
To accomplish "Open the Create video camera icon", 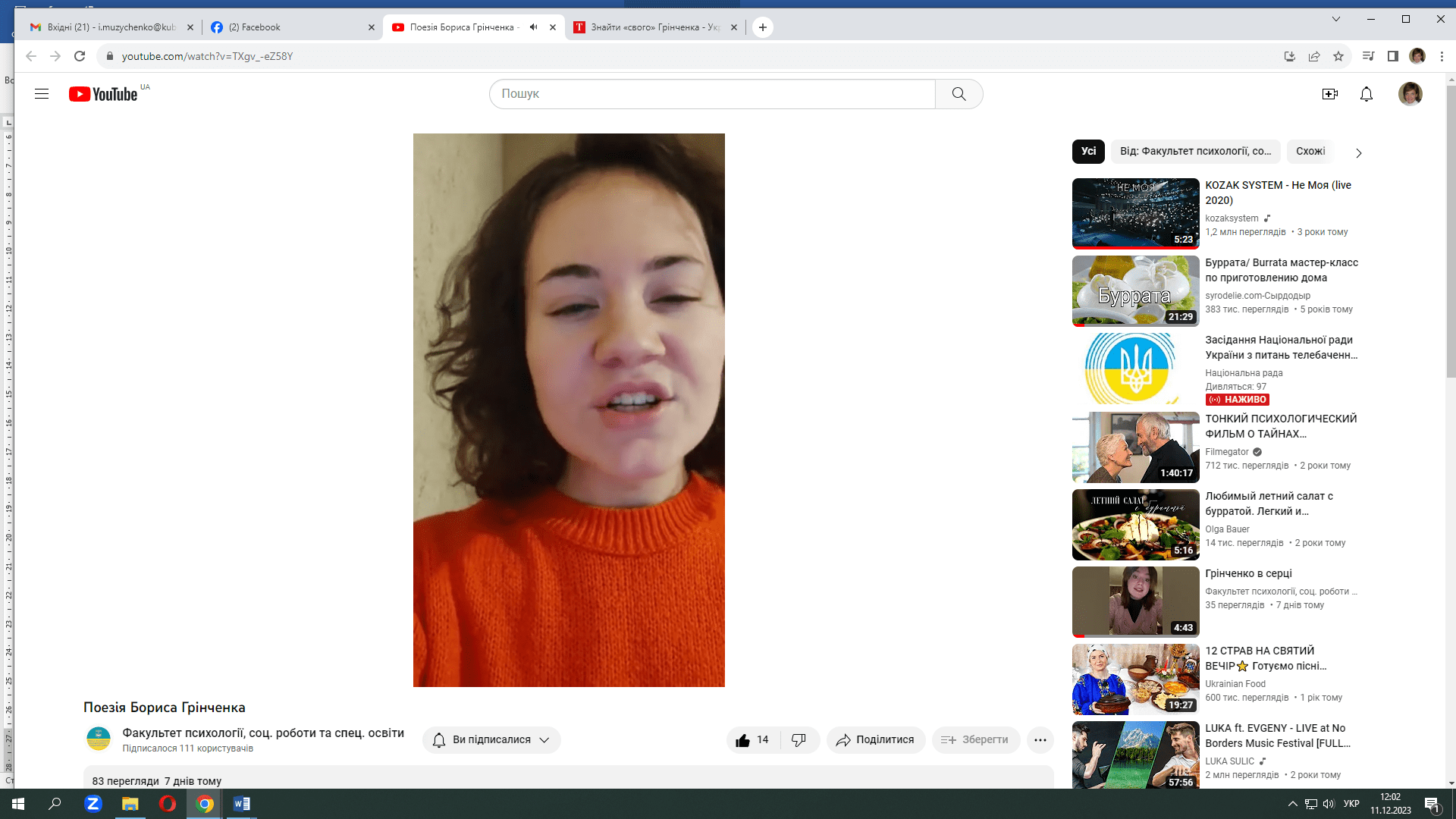I will pos(1329,94).
